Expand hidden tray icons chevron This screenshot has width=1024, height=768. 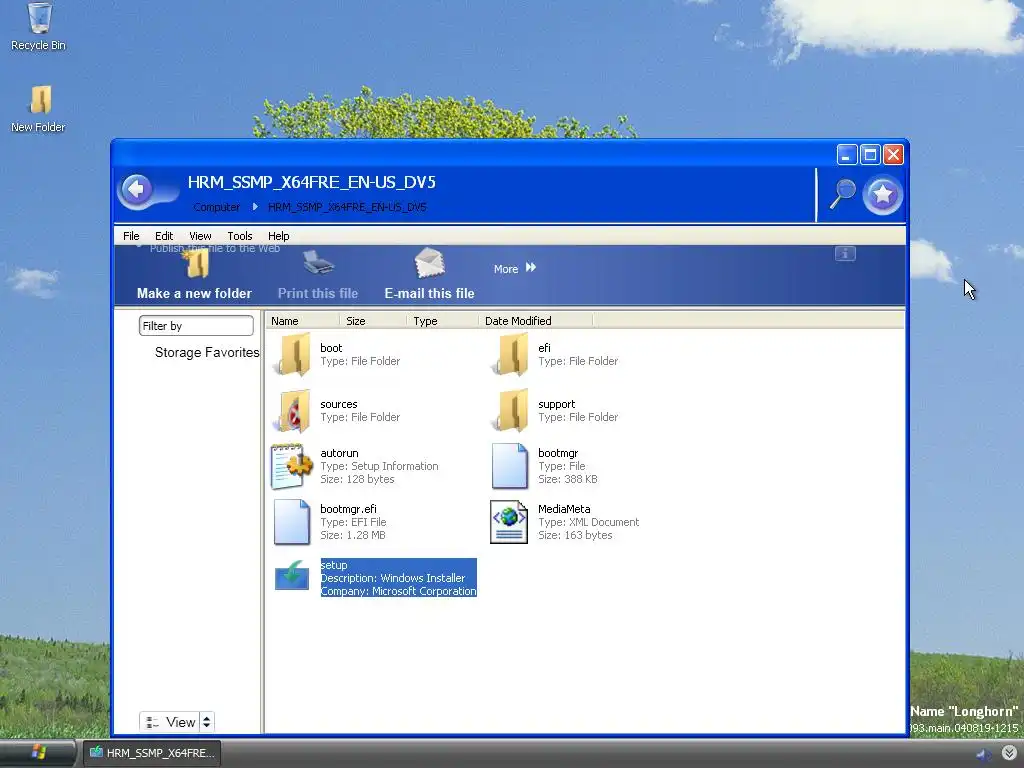pyautogui.click(x=1009, y=752)
